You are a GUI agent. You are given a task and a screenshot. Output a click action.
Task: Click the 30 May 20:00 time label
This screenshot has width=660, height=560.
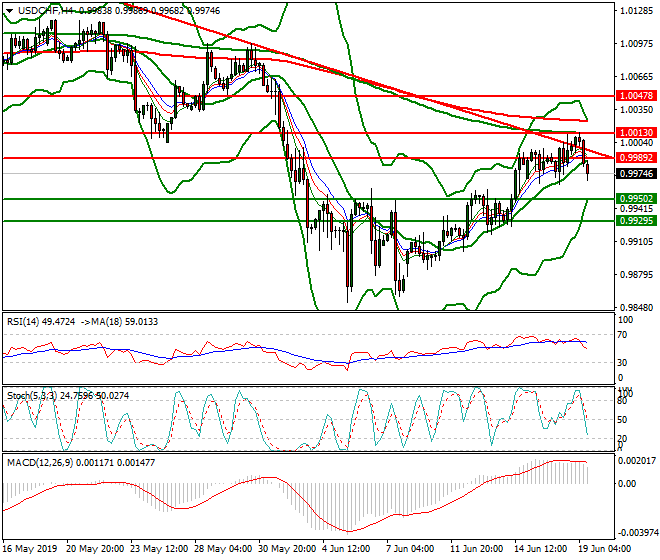point(287,549)
